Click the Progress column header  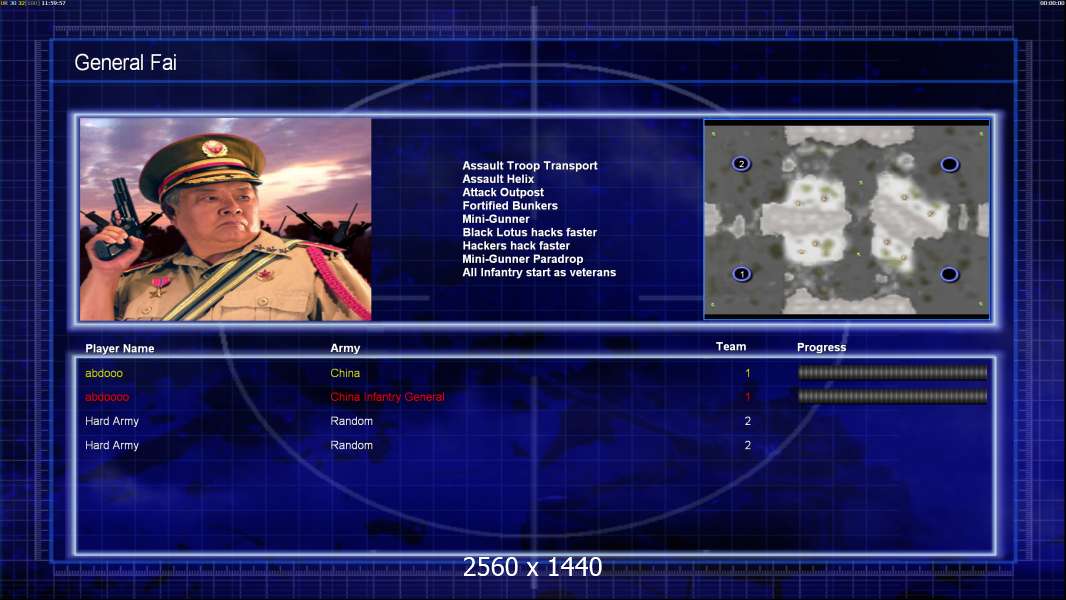pos(821,347)
